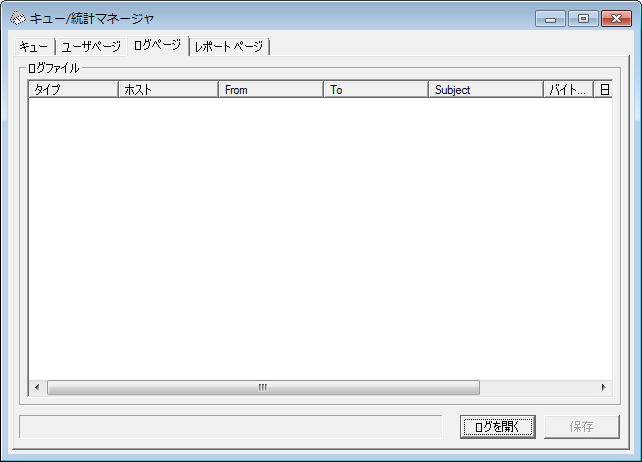
Task: Click the horizontal scrollbar's left arrow
Action: [37, 387]
